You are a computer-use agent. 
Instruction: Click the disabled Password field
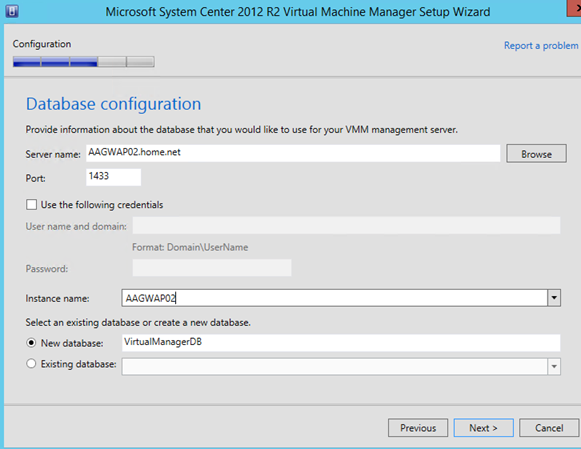click(212, 267)
